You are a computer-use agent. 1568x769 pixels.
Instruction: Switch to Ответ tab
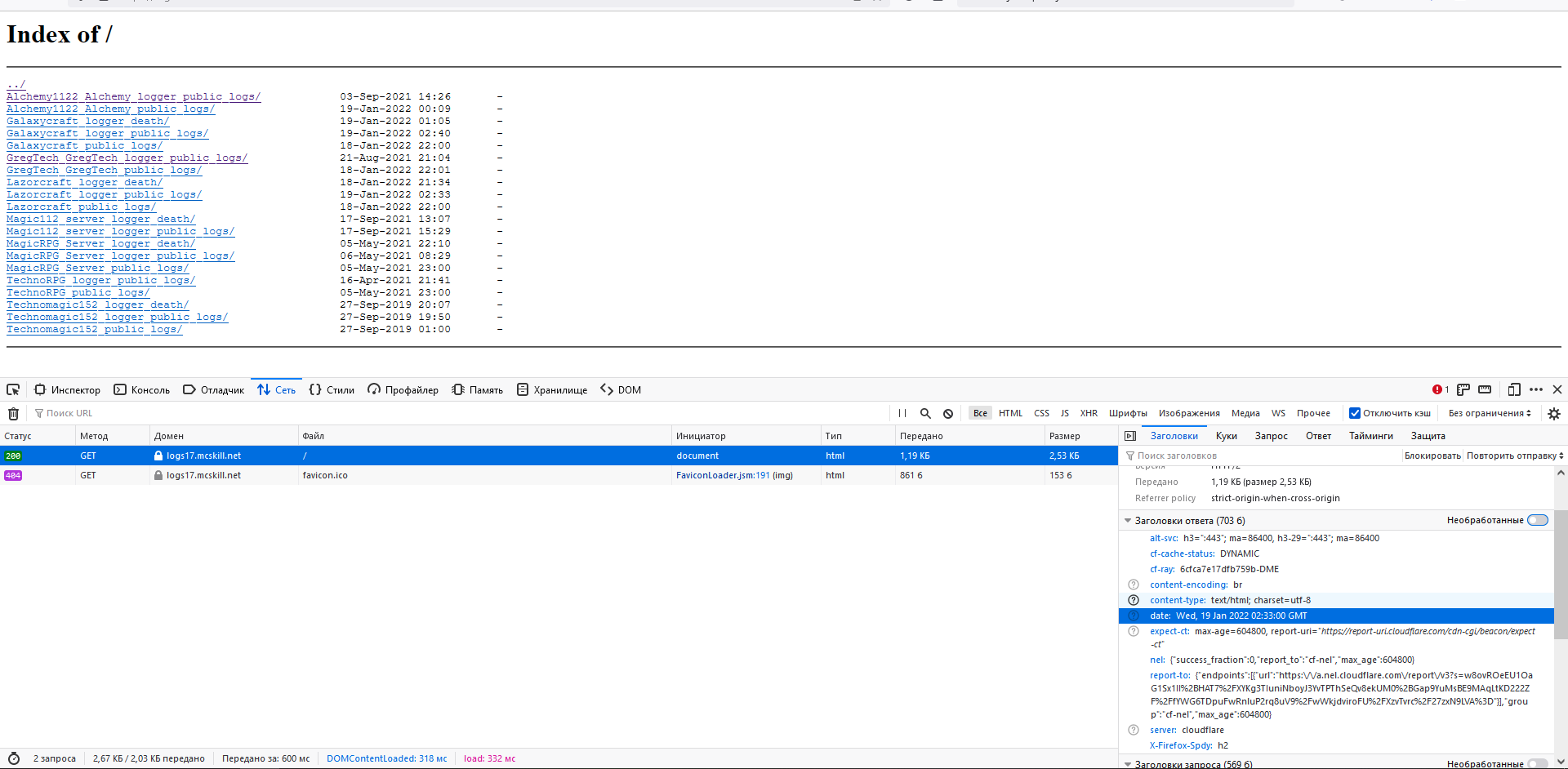(x=1318, y=436)
